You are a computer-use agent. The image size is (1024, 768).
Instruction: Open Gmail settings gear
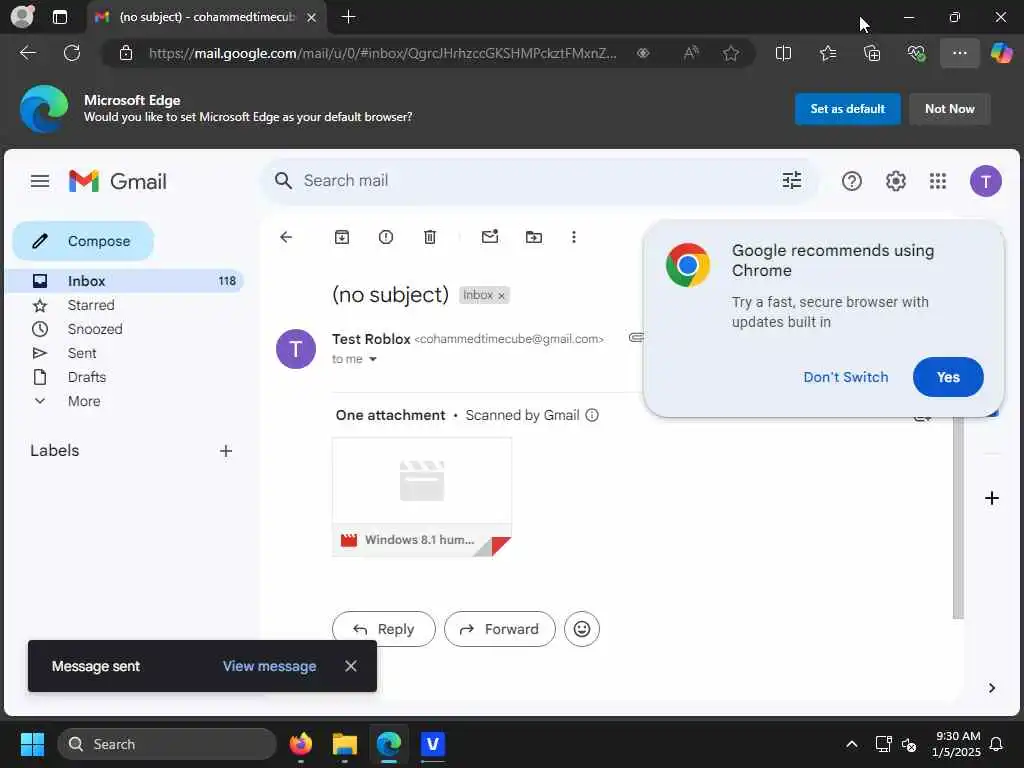pyautogui.click(x=895, y=181)
